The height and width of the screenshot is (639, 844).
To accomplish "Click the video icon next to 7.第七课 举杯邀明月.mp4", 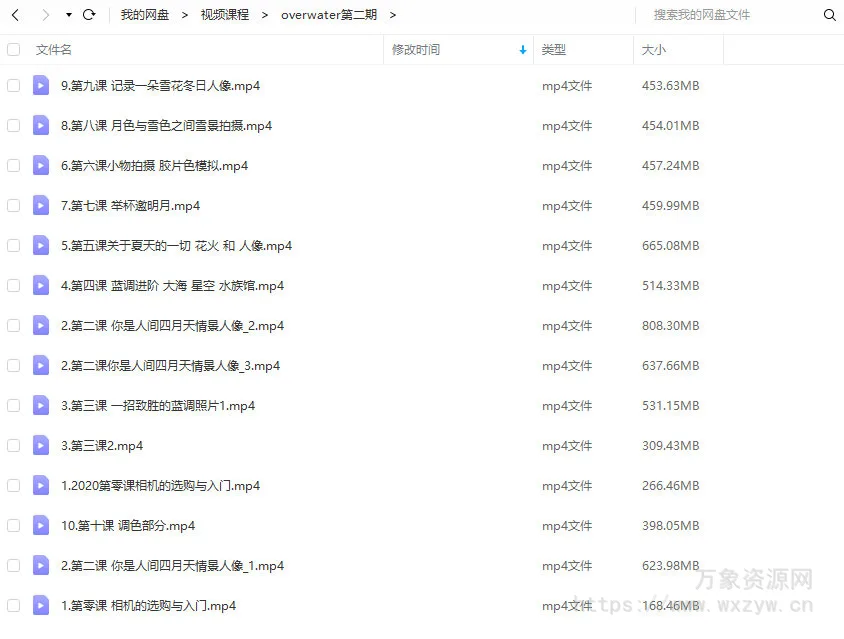I will click(40, 205).
